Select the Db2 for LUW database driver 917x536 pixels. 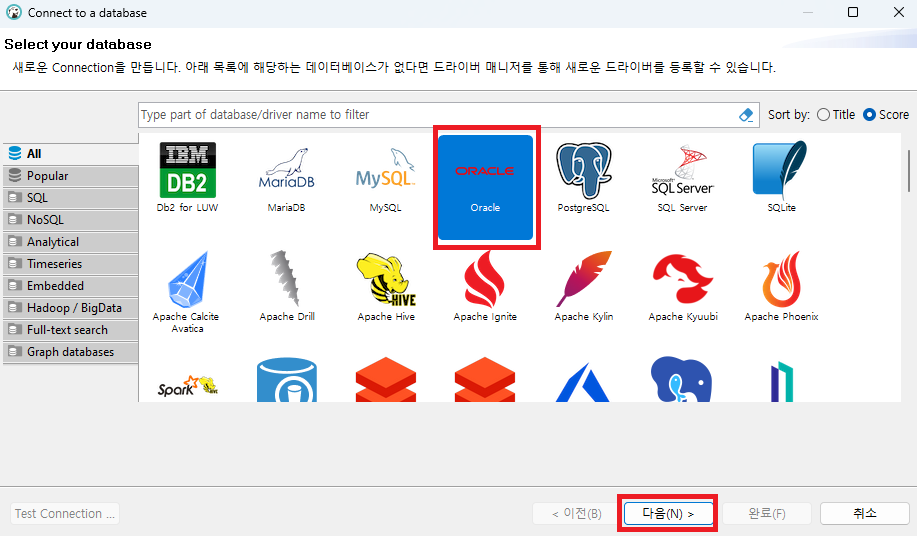pos(187,177)
